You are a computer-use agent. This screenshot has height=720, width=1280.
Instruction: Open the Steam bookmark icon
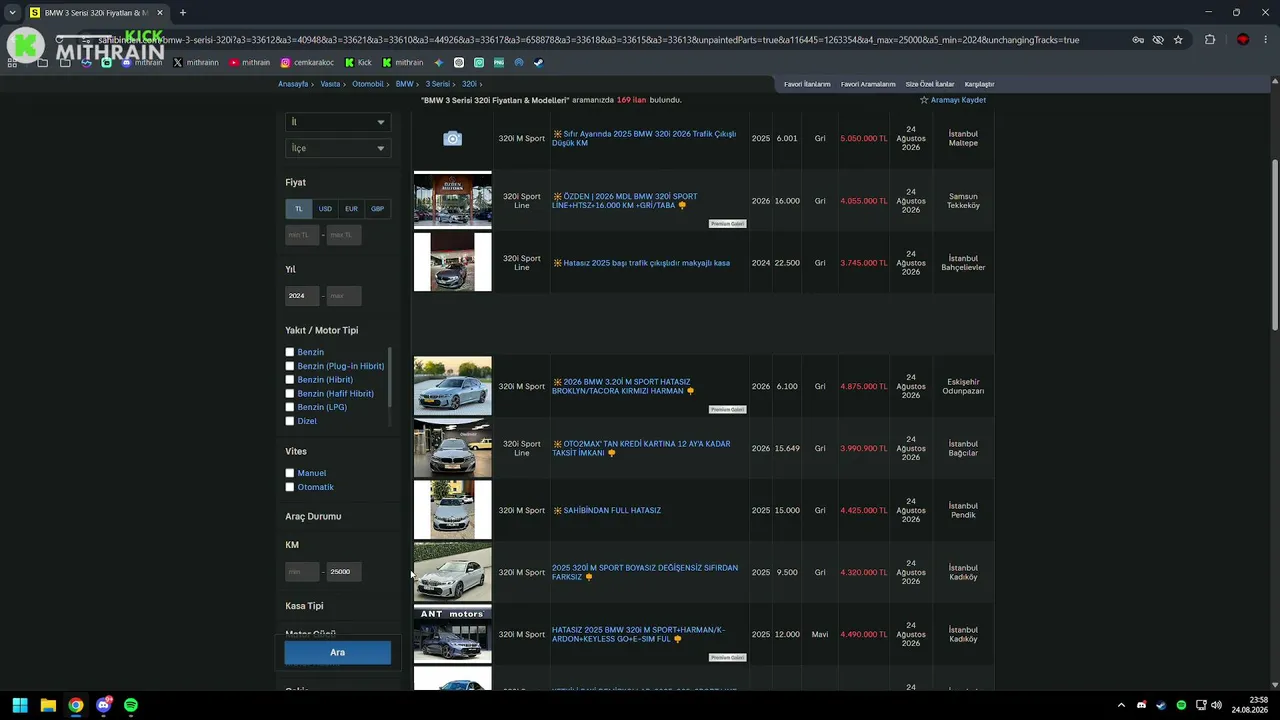pos(538,62)
